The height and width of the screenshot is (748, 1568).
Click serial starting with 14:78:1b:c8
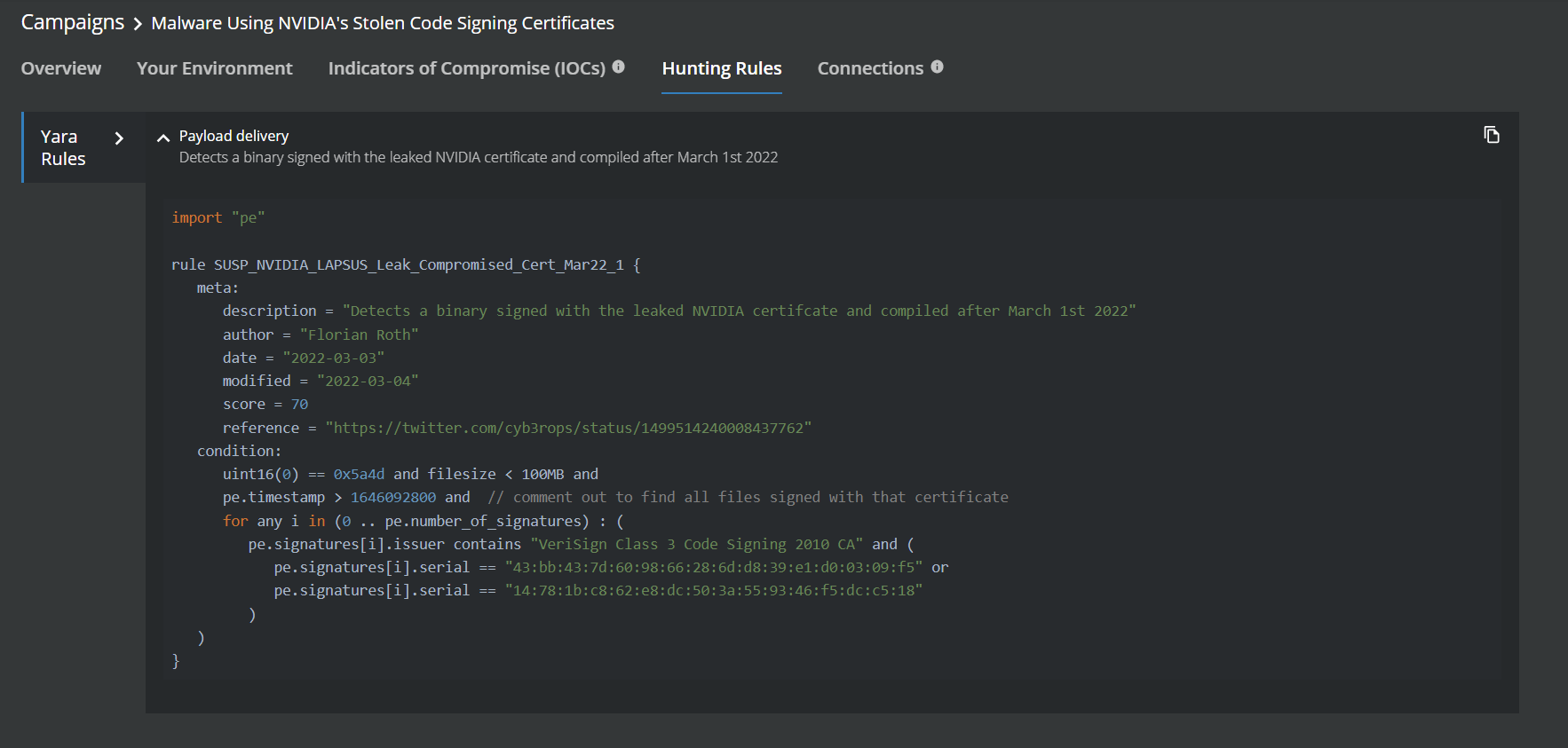(714, 590)
